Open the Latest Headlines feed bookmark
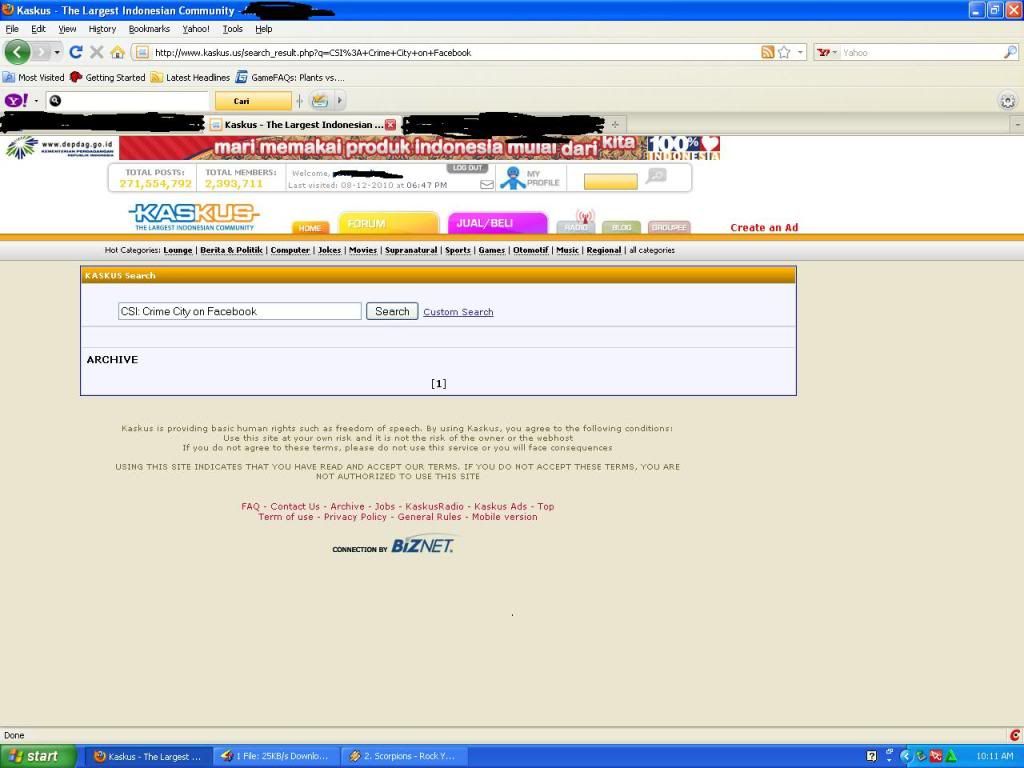The width and height of the screenshot is (1024, 768). [x=190, y=77]
